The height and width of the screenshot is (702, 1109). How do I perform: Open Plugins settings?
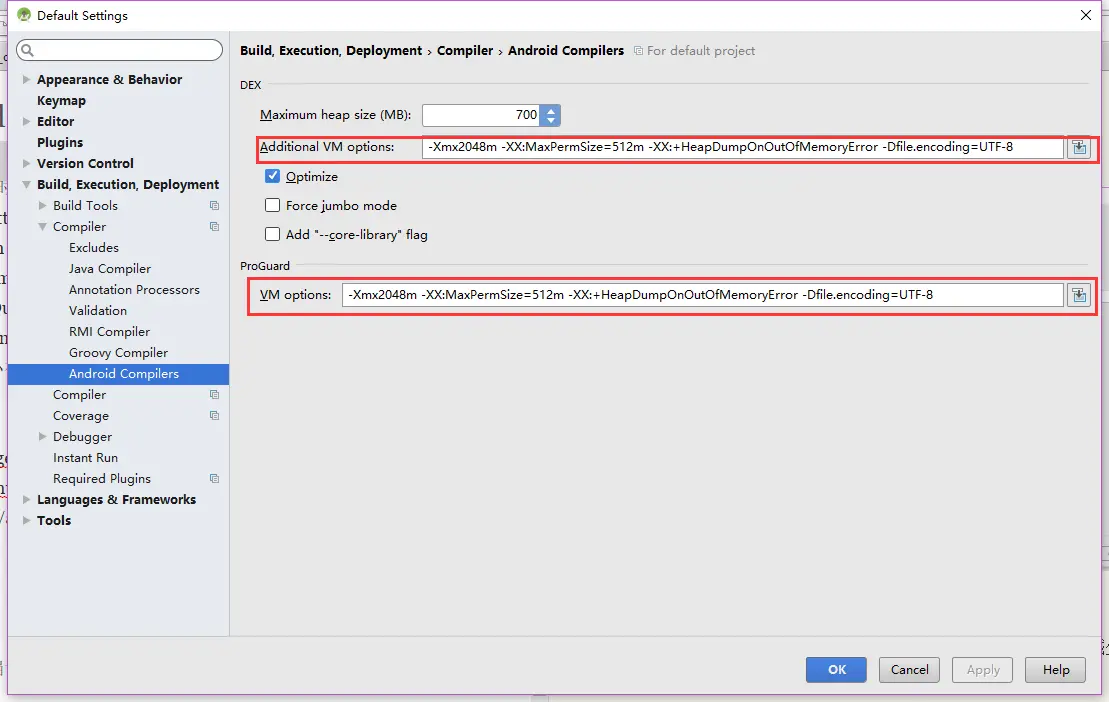[60, 142]
